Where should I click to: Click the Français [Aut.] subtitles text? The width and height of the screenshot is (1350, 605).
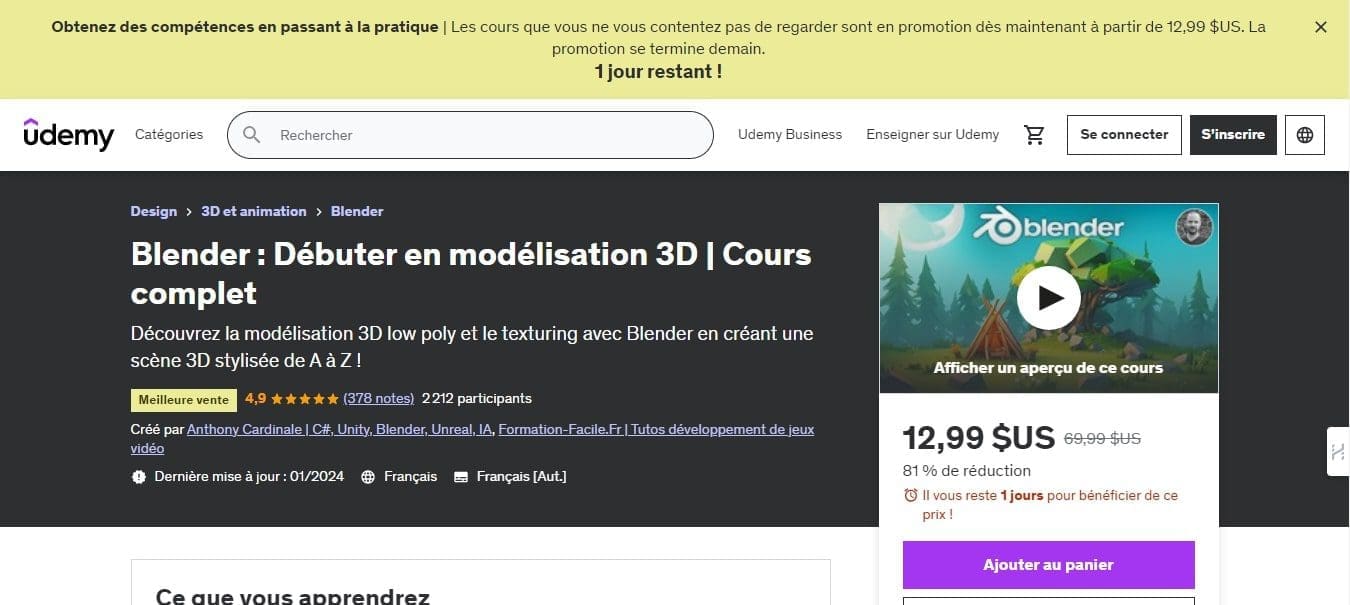(x=521, y=477)
